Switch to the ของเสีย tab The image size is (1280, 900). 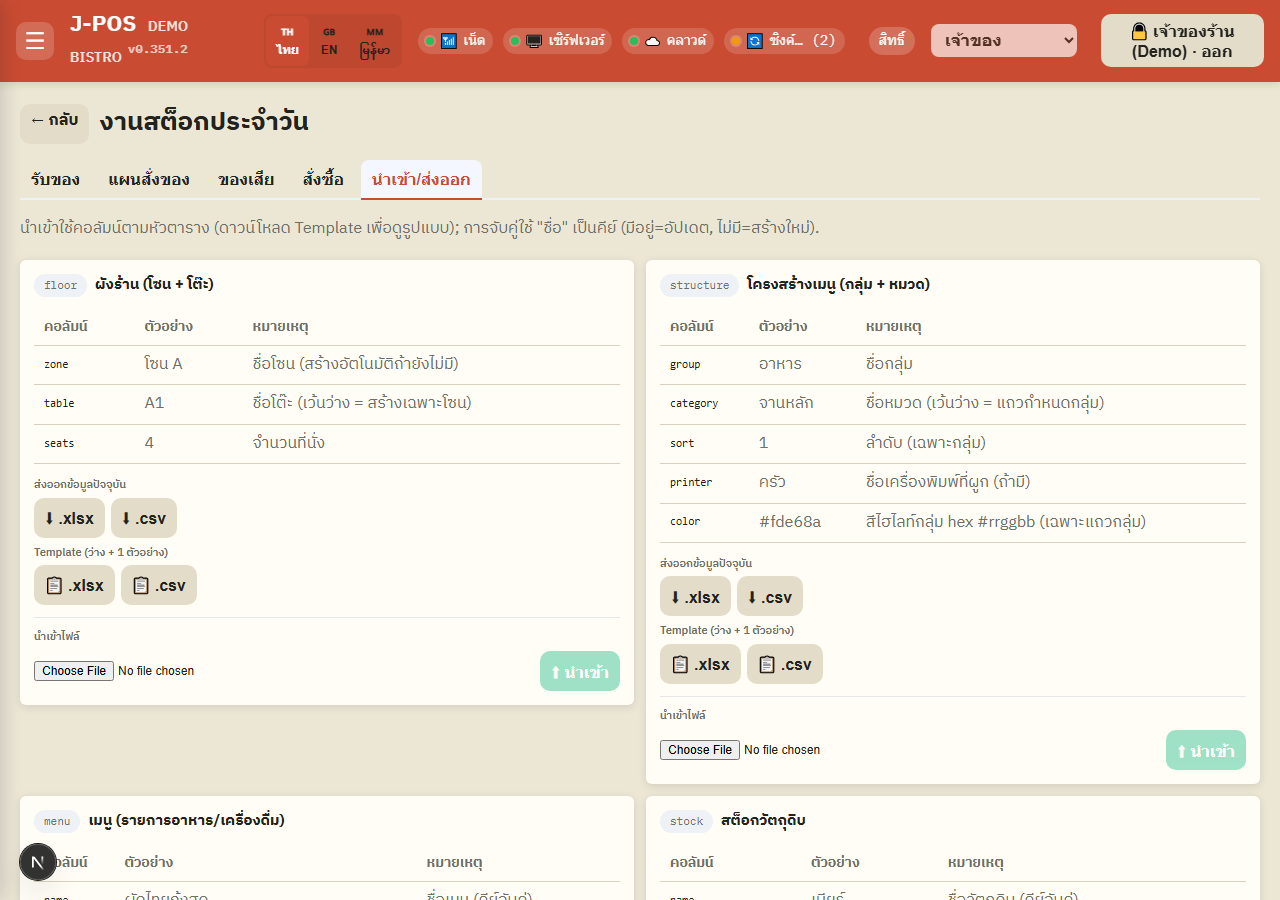tap(246, 180)
